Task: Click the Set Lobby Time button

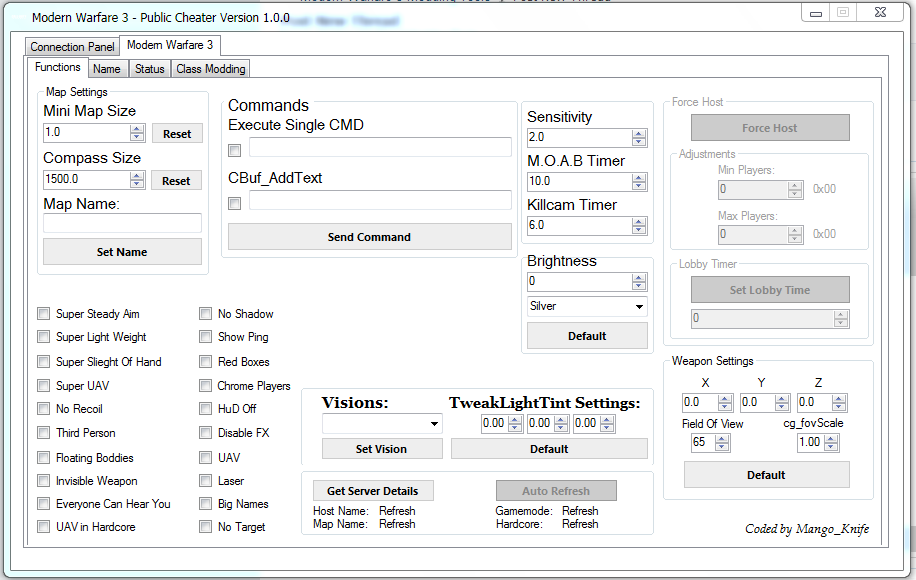Action: pyautogui.click(x=770, y=290)
